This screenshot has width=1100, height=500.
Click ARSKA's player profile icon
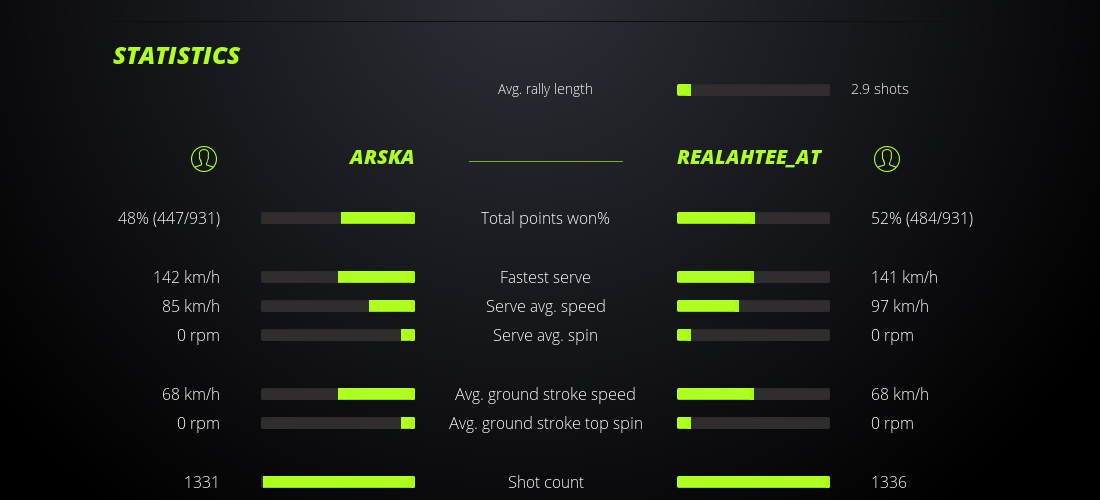tap(204, 158)
